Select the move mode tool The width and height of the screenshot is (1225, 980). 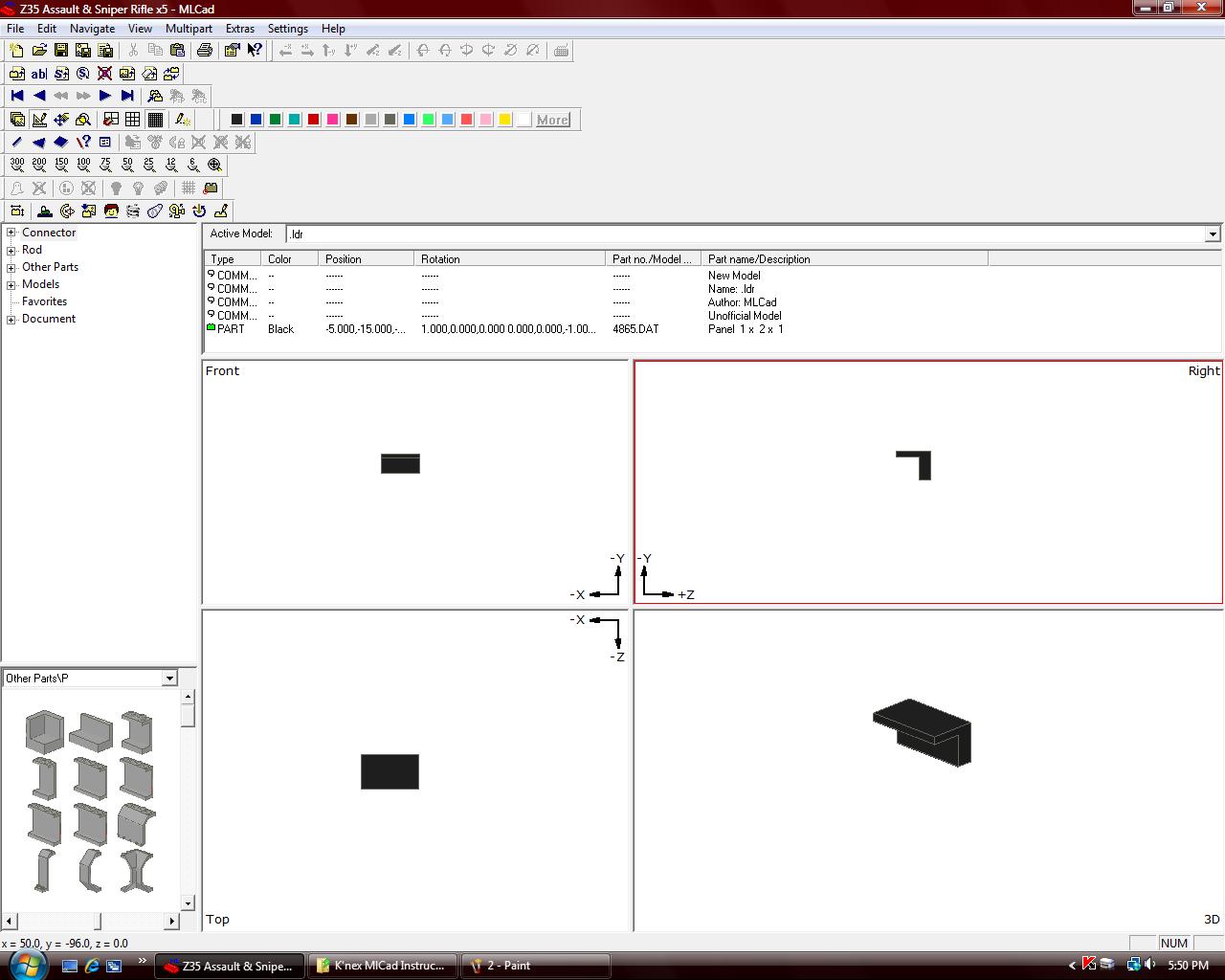(61, 120)
